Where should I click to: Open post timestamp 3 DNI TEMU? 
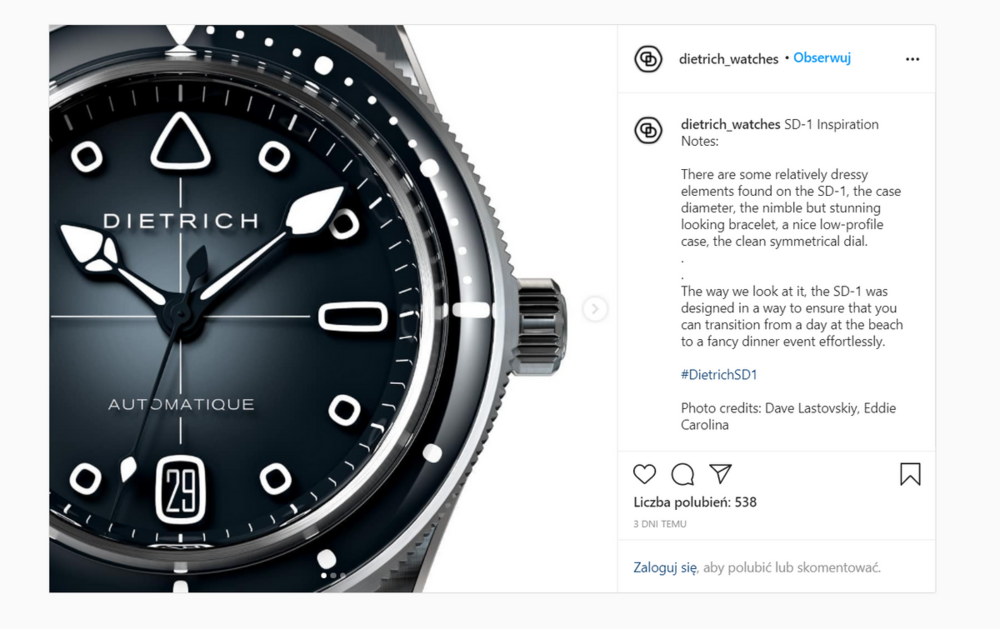[x=659, y=524]
